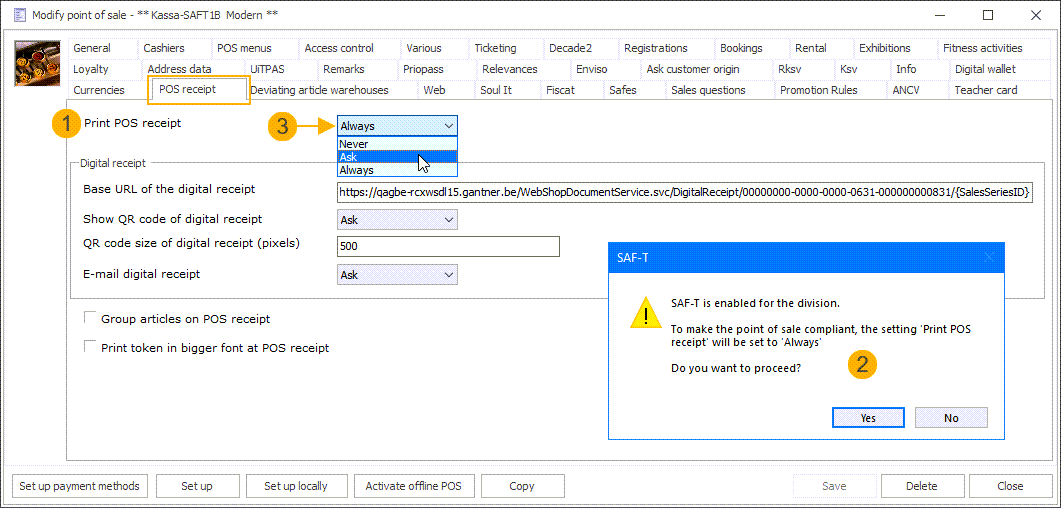Open the Registrations tab
Image resolution: width=1061 pixels, height=508 pixels.
666,48
